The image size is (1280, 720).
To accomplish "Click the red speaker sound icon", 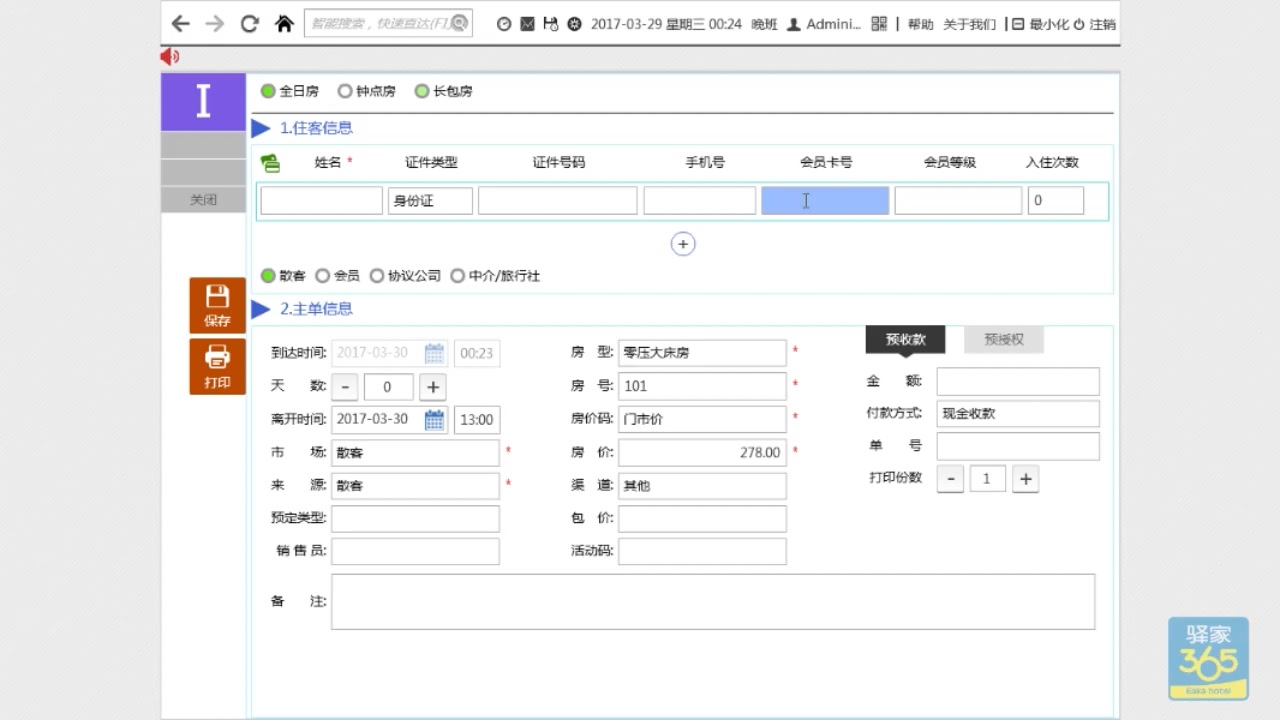I will pyautogui.click(x=170, y=57).
